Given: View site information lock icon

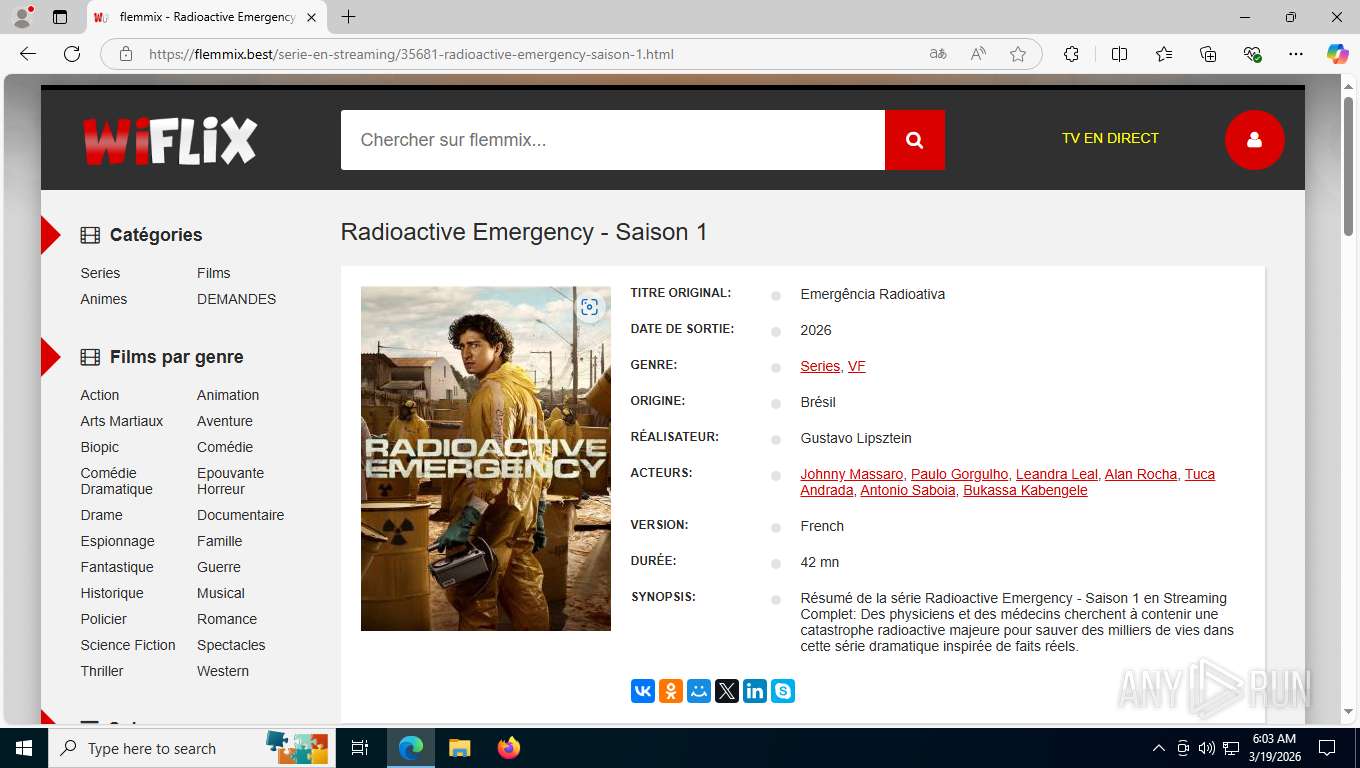Looking at the screenshot, I should (126, 54).
